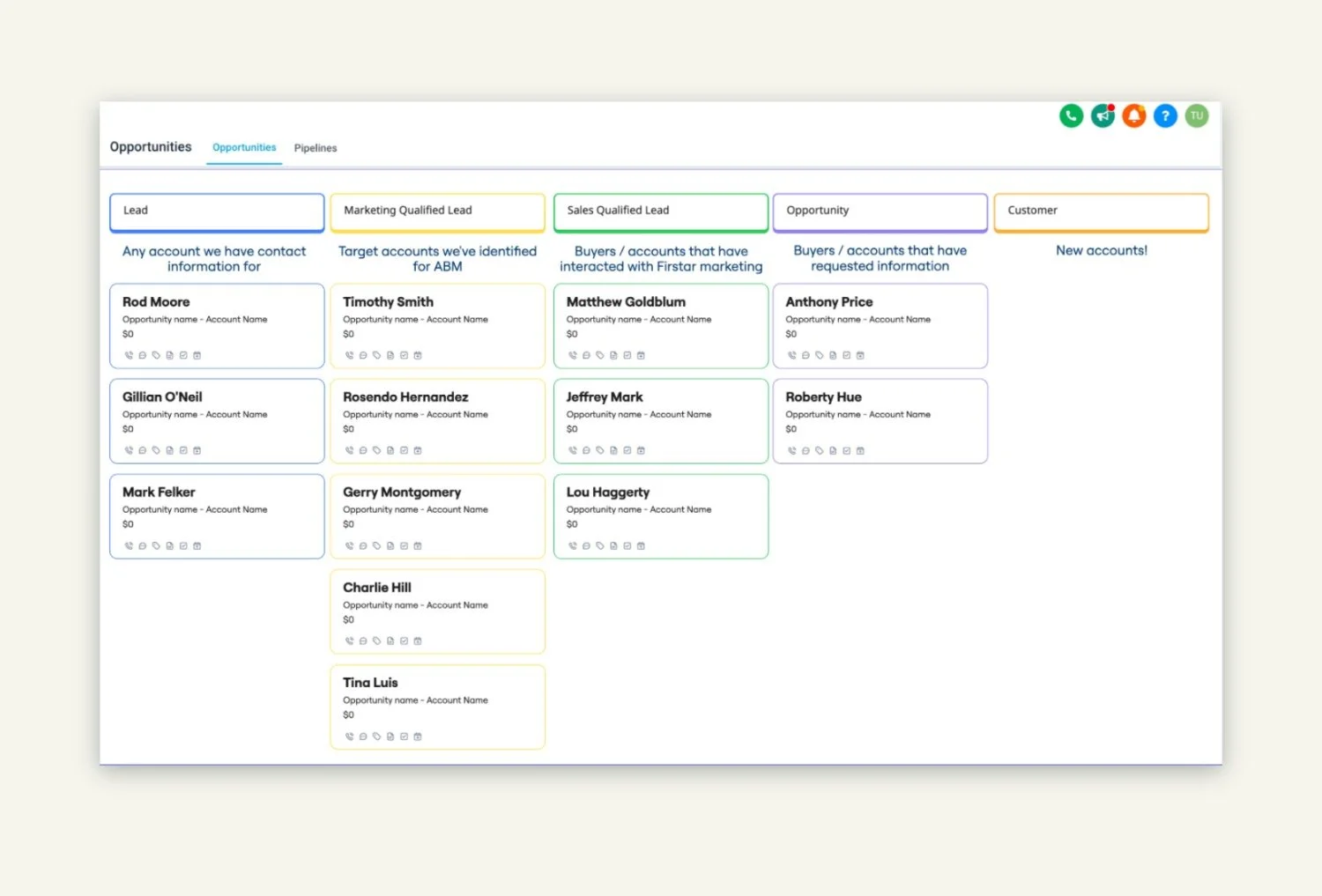The height and width of the screenshot is (896, 1322).
Task: Select the Lead stage header
Action: 217,212
